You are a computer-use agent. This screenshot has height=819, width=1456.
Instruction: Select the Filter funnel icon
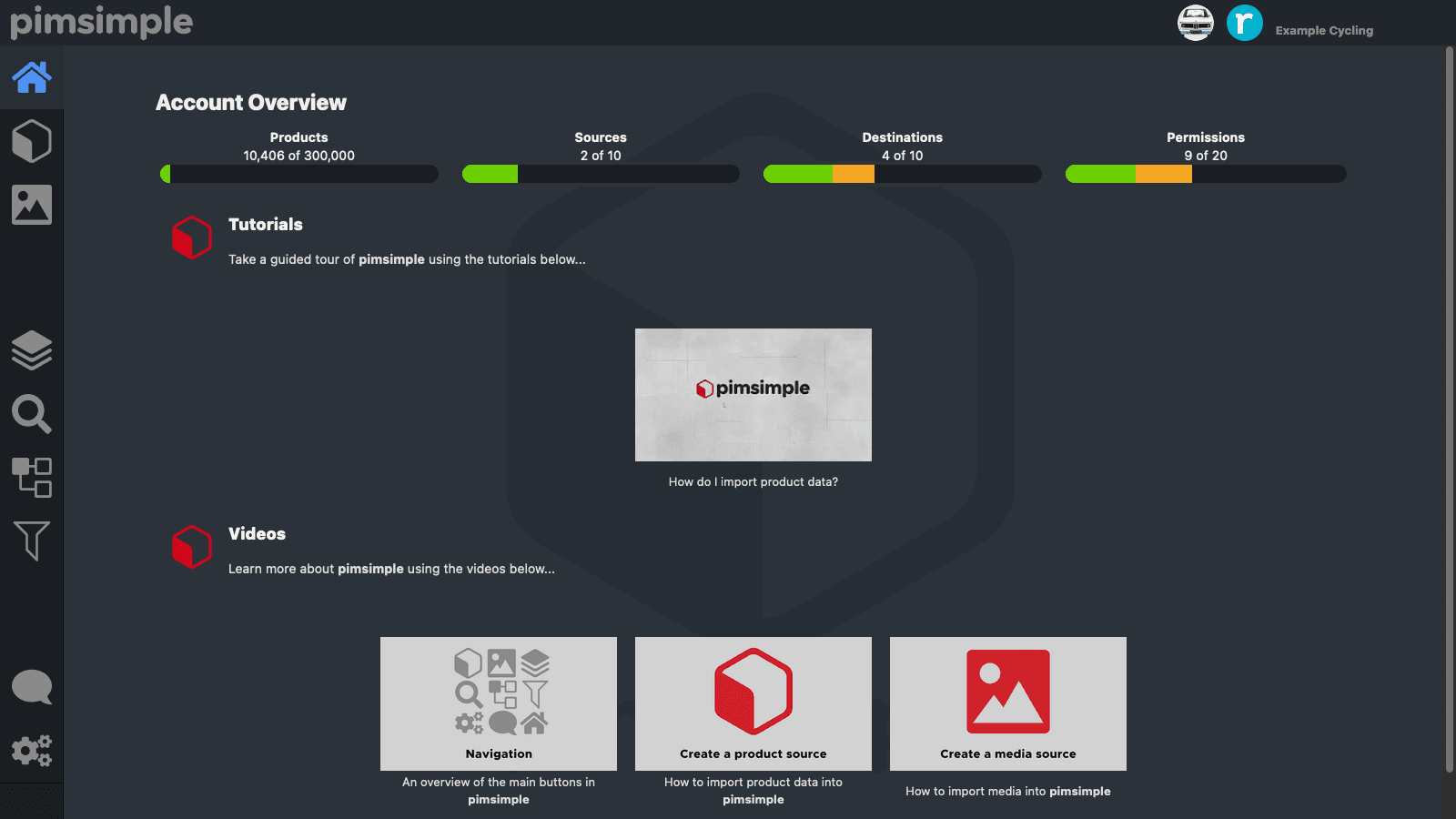click(x=31, y=541)
